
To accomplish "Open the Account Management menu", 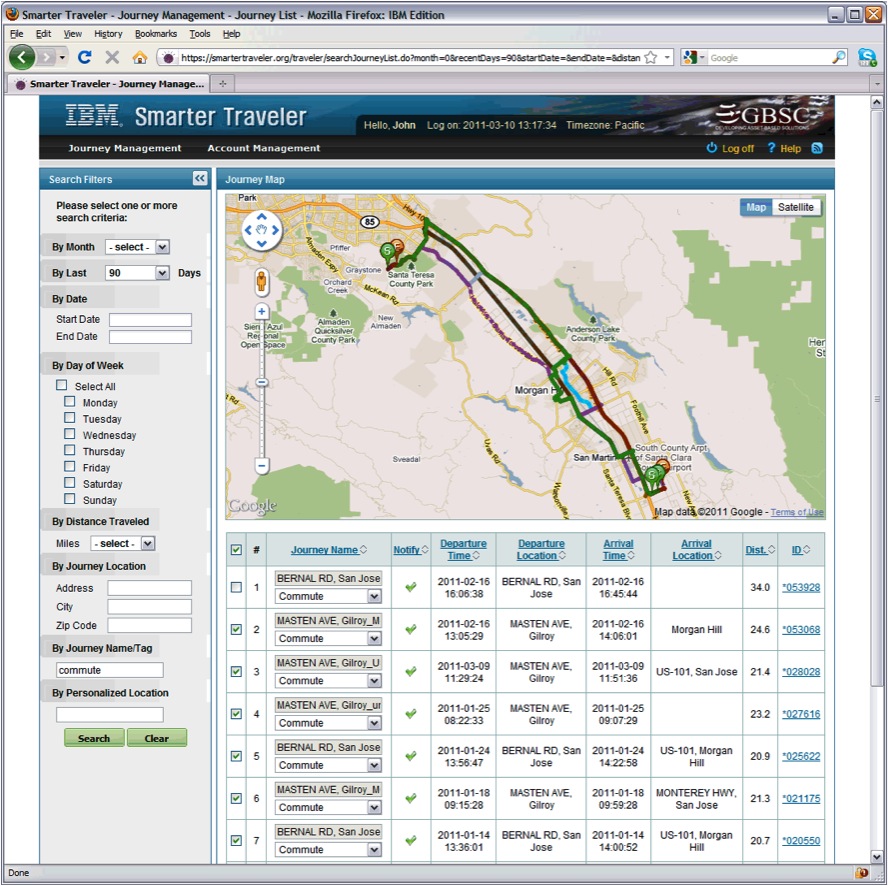I will click(264, 148).
